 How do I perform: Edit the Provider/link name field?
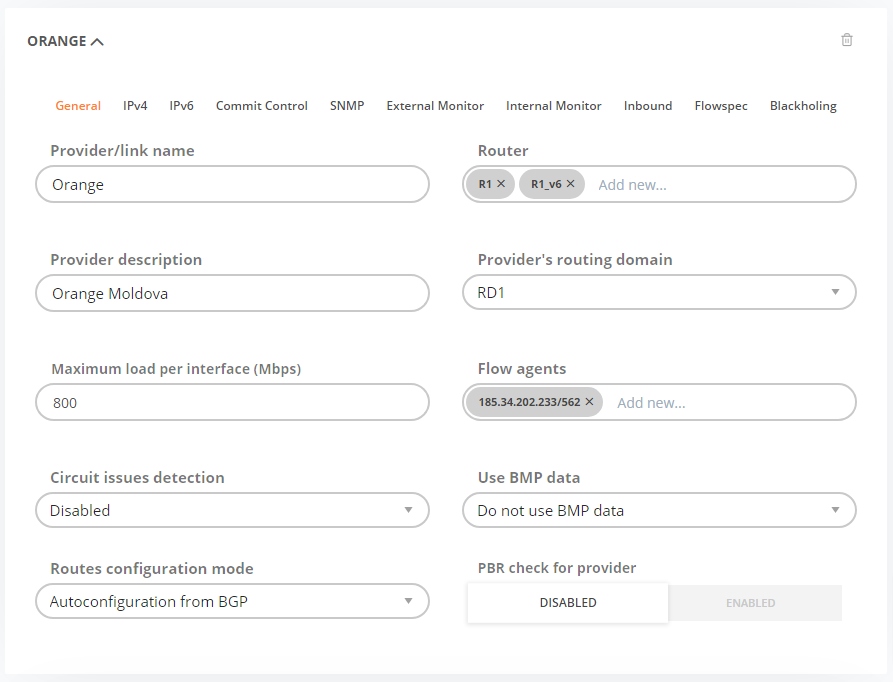click(232, 184)
